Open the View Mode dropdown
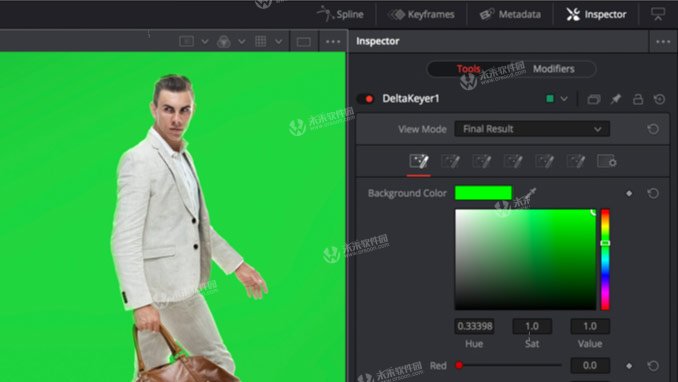678x382 pixels. click(532, 129)
